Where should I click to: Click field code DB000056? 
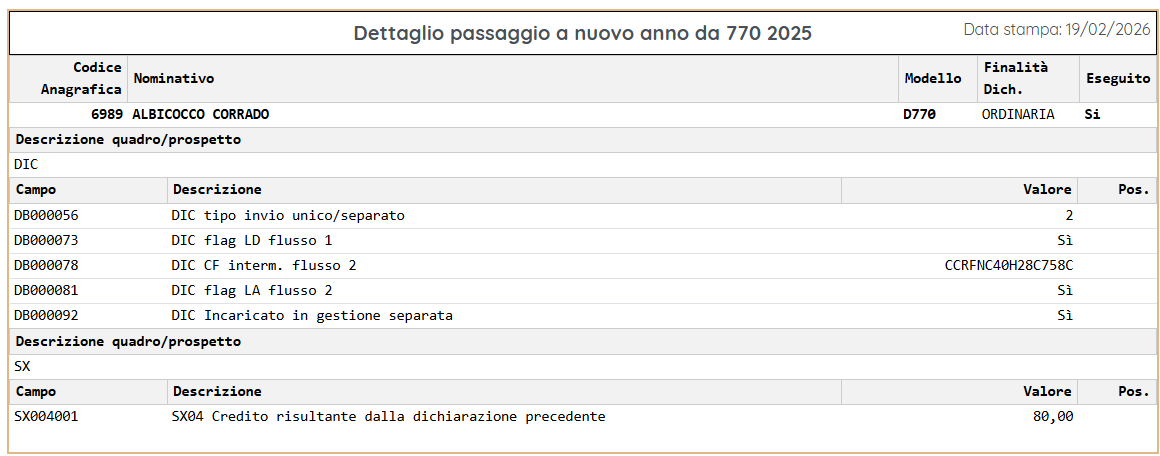click(46, 216)
